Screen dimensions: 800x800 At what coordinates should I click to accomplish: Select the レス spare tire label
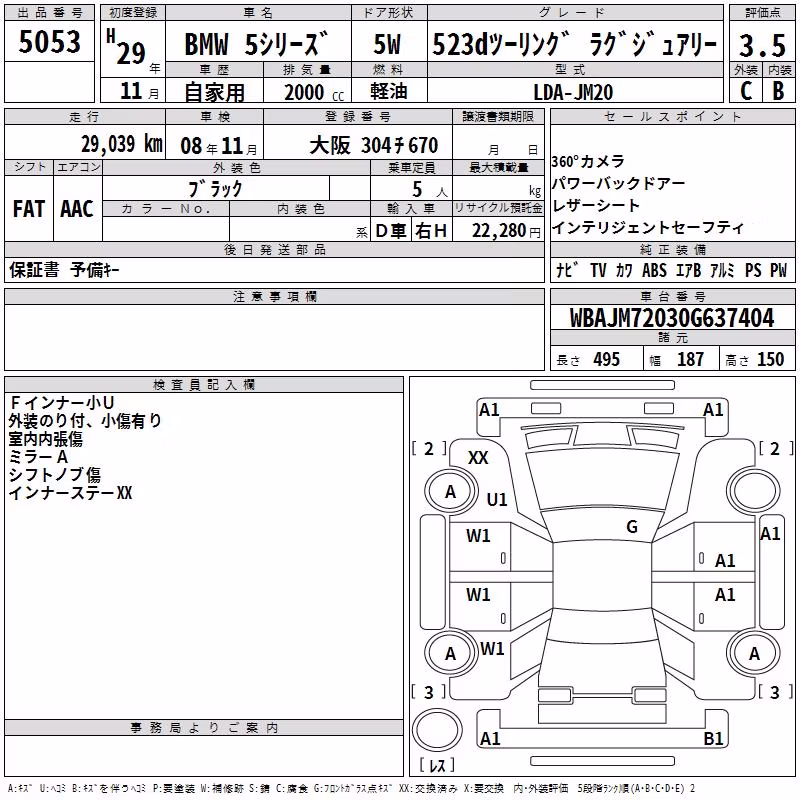(x=437, y=764)
